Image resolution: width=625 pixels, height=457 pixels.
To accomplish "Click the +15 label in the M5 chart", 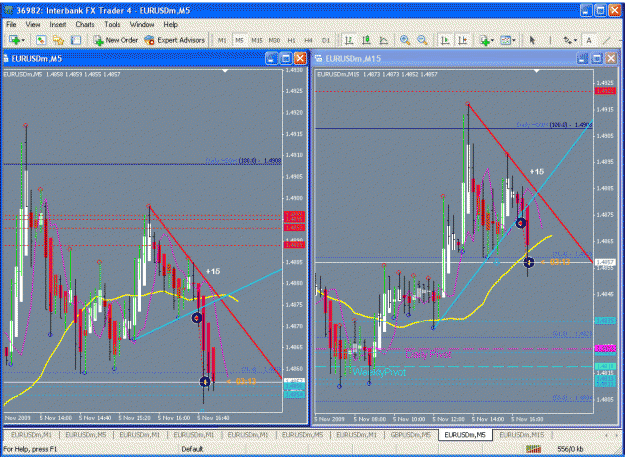I will click(213, 271).
